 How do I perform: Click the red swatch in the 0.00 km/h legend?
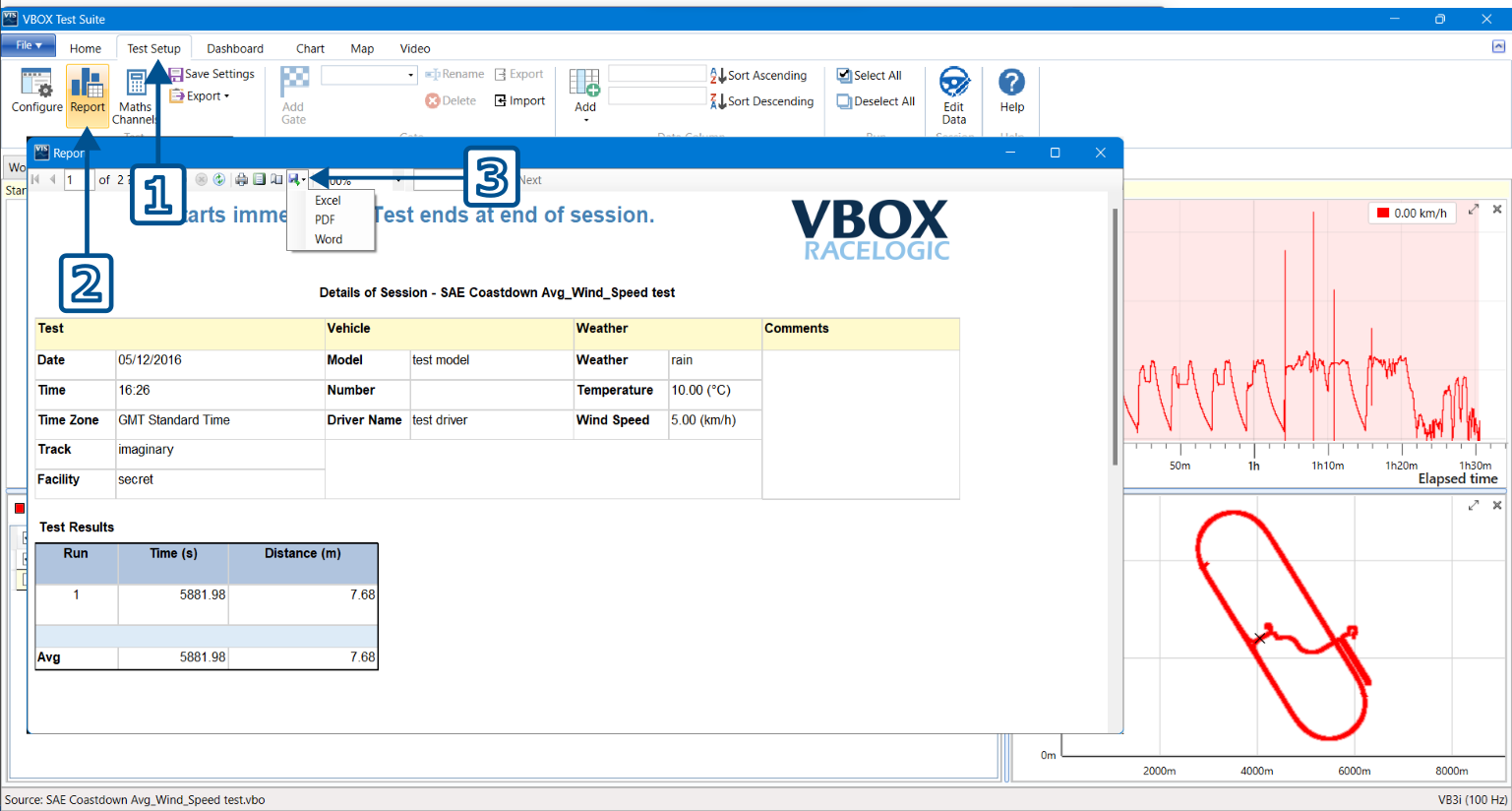[1383, 213]
